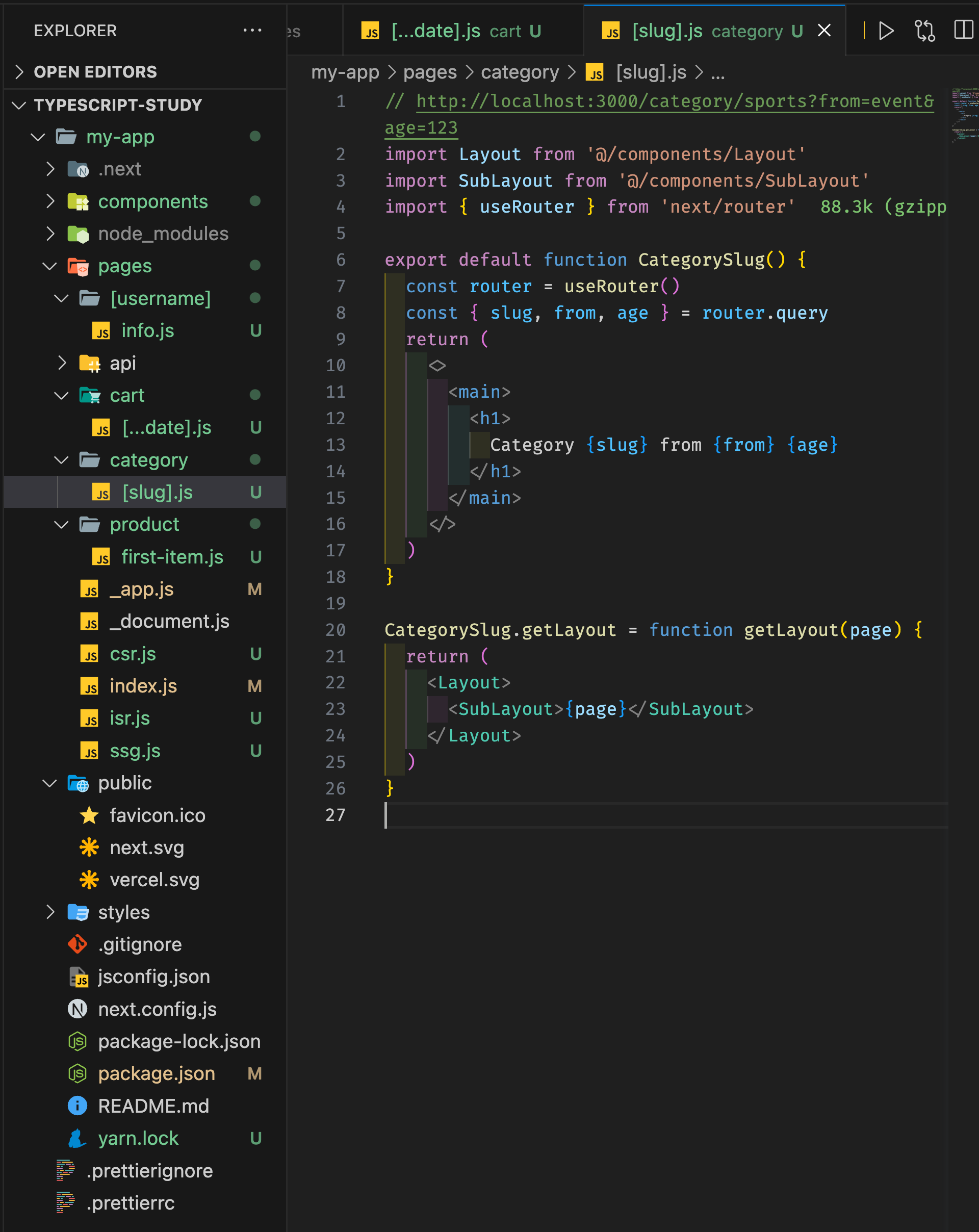Click the .gitignore git icon

pos(78,944)
